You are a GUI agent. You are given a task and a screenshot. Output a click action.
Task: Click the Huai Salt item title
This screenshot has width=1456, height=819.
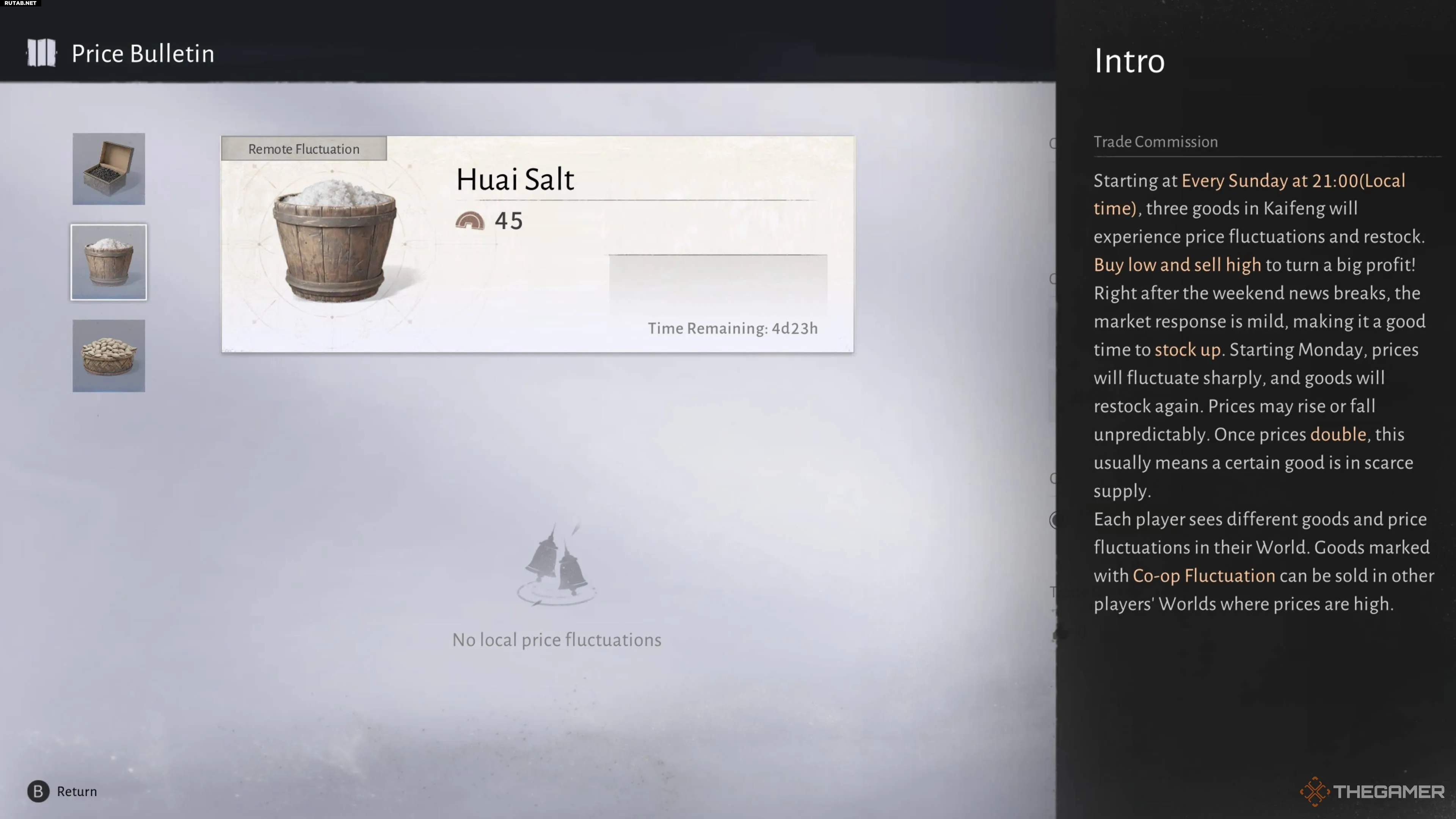pos(515,179)
